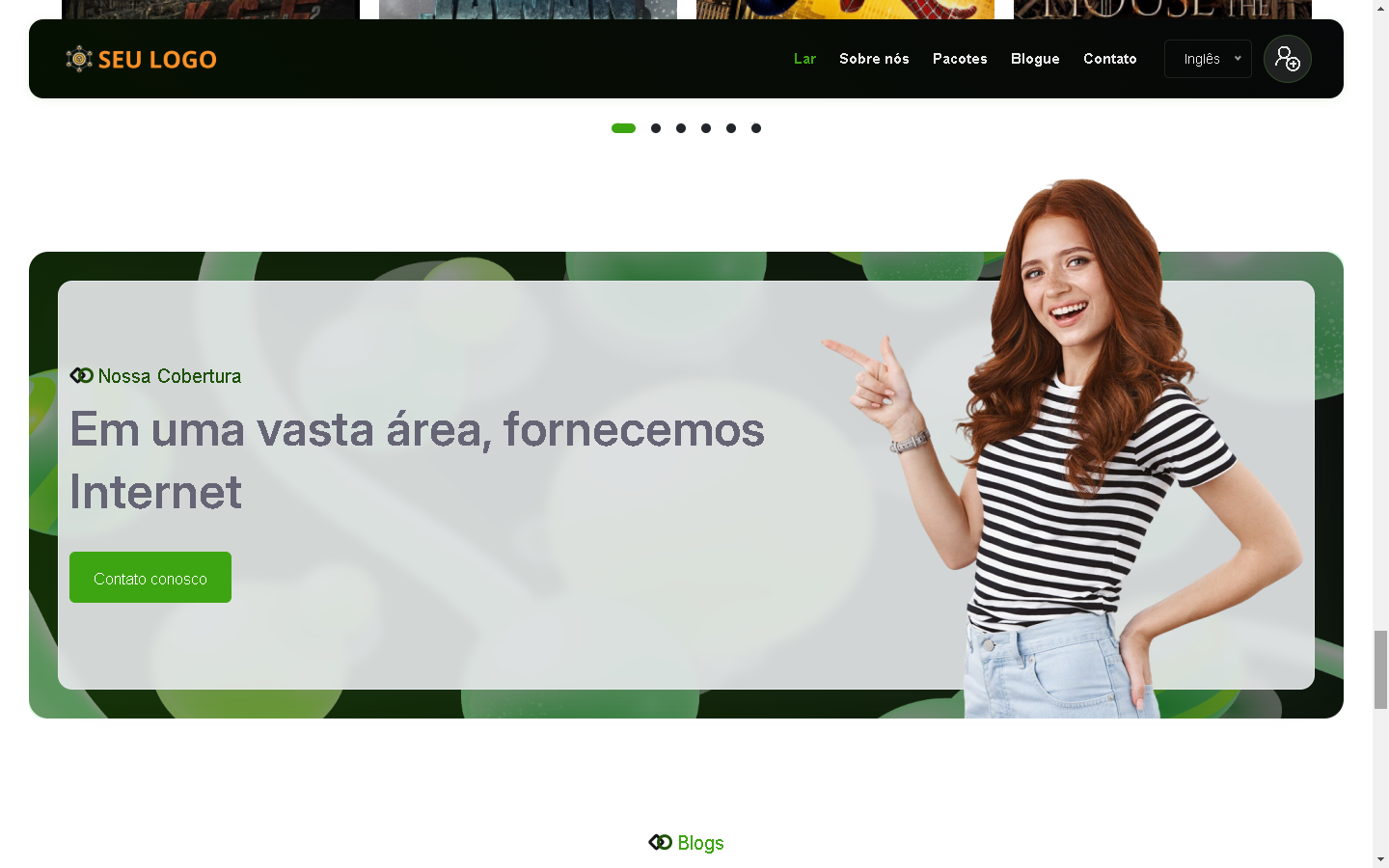
Task: Open the Pacotes menu item
Action: tap(960, 59)
